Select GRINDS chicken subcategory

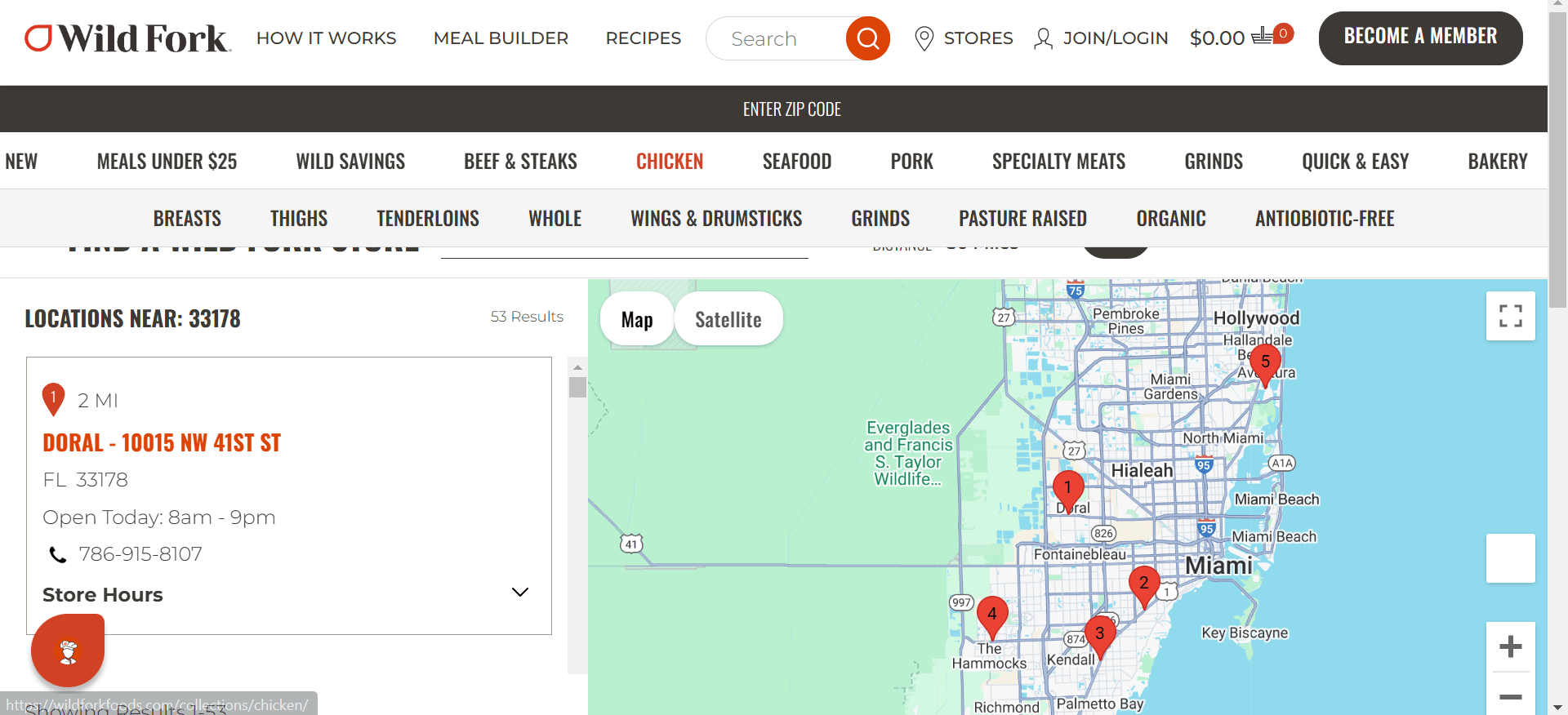(x=880, y=219)
